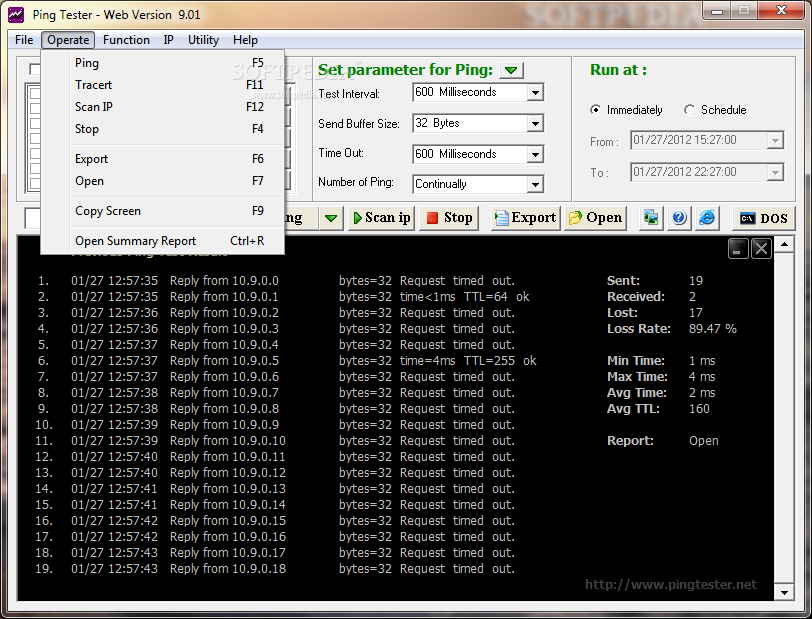Click the Avg TTL: 160 statistic
The width and height of the screenshot is (812, 619).
[658, 409]
